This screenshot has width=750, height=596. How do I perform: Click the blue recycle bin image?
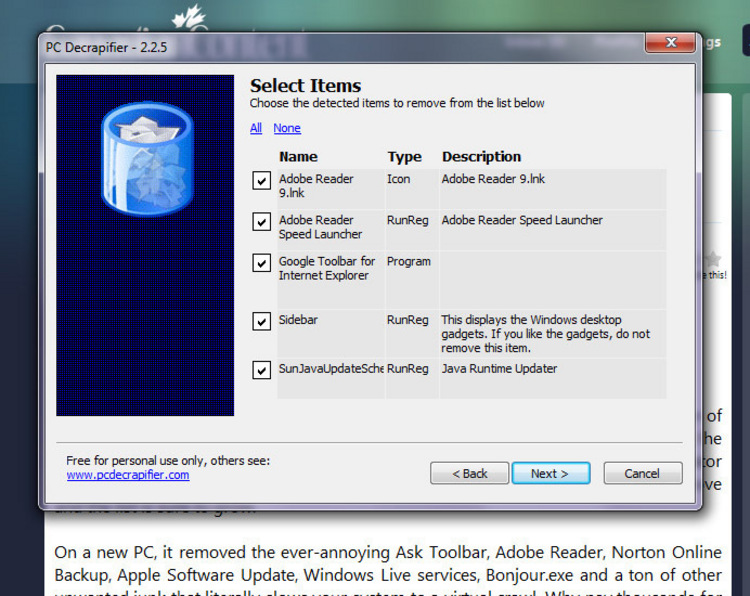[x=147, y=158]
